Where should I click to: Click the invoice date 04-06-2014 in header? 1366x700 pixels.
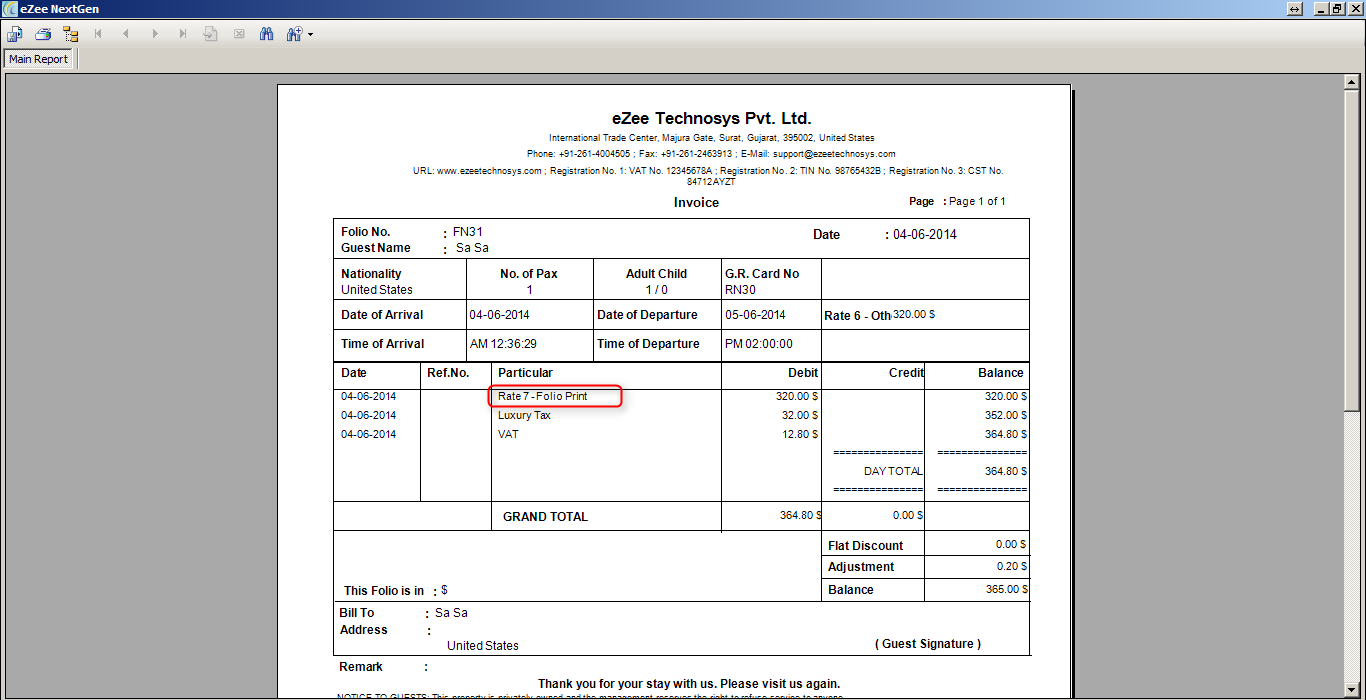(925, 234)
